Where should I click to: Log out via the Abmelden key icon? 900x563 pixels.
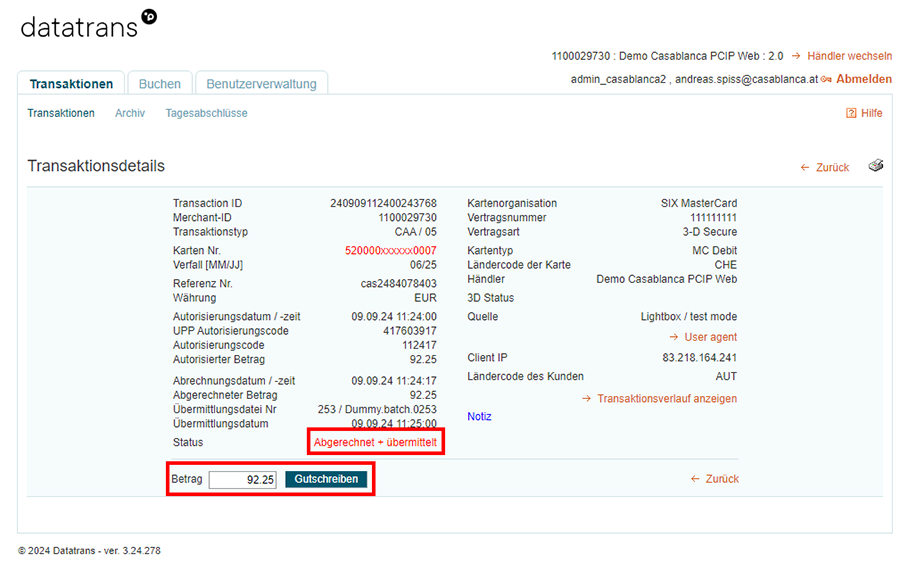pyautogui.click(x=828, y=79)
